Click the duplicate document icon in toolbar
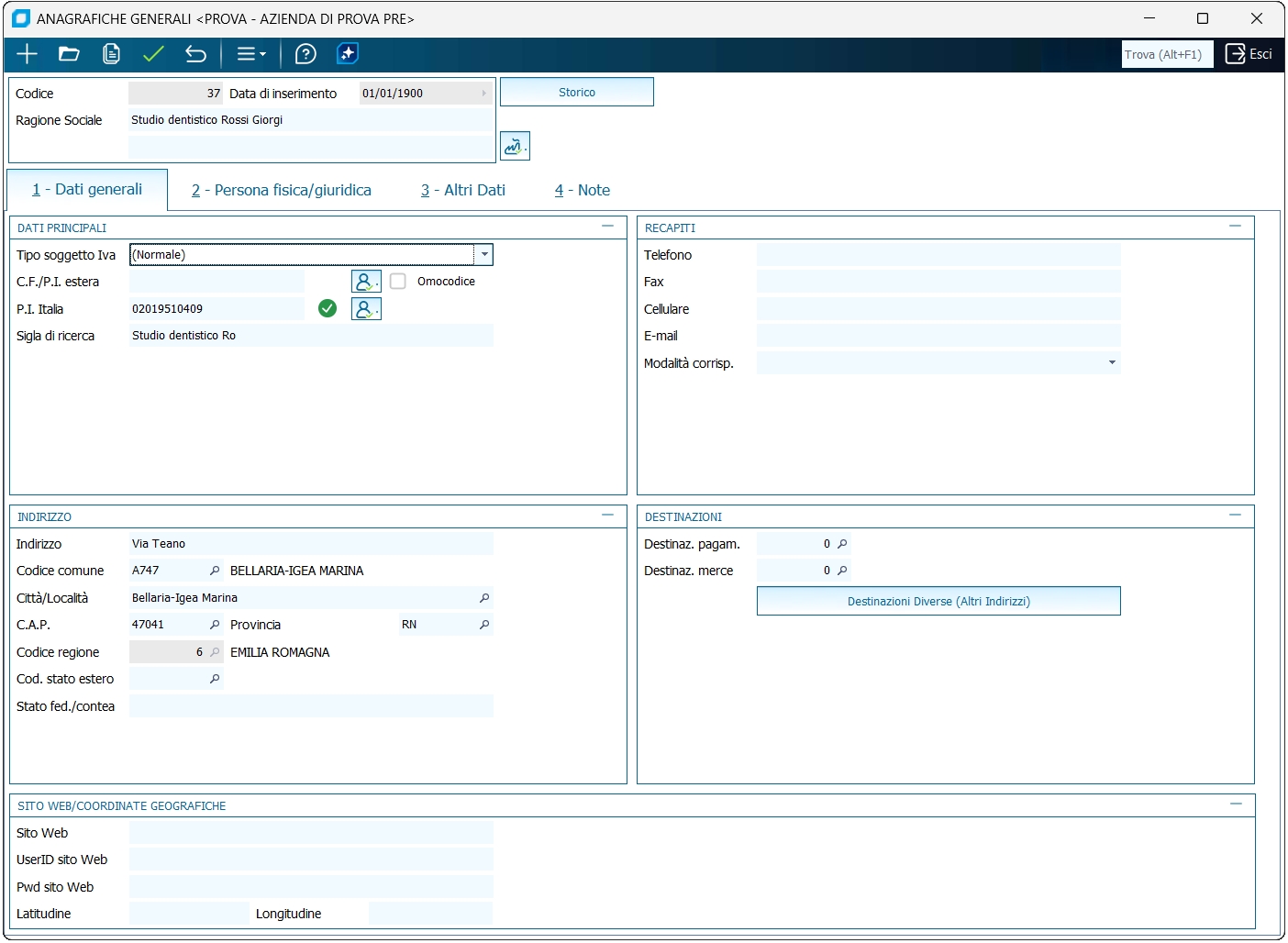1288x943 pixels. [x=111, y=54]
